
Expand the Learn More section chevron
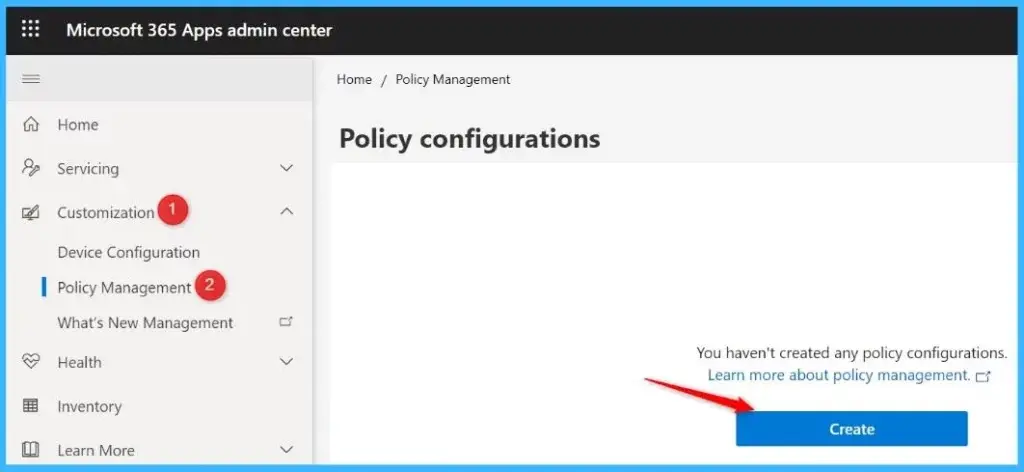(x=286, y=450)
